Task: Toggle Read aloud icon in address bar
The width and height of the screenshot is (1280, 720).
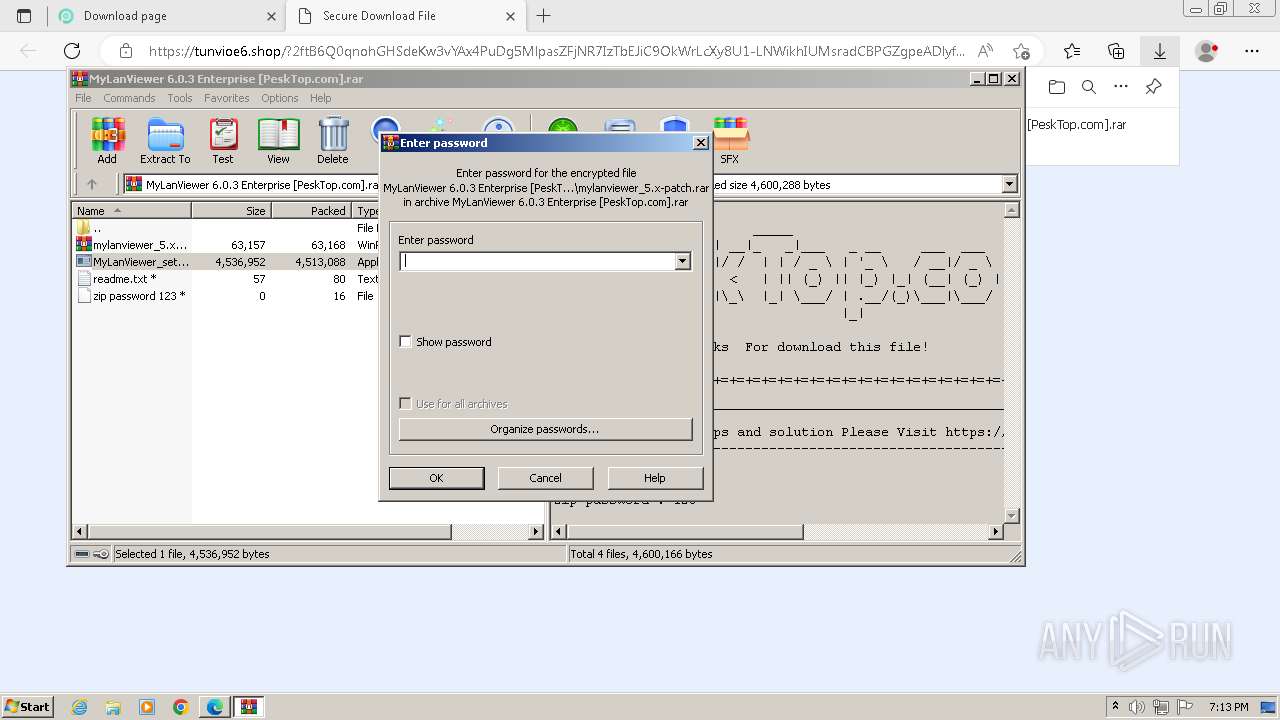Action: 985,51
